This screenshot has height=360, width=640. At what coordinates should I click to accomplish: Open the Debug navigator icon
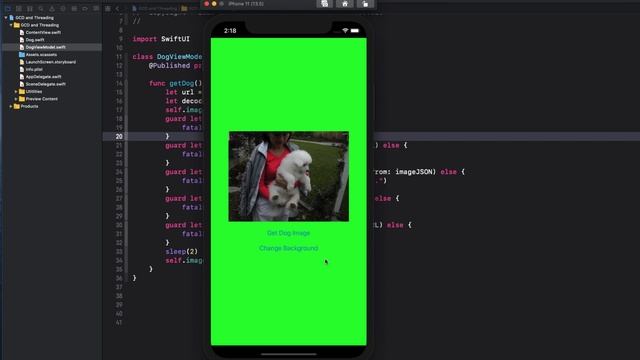point(74,8)
